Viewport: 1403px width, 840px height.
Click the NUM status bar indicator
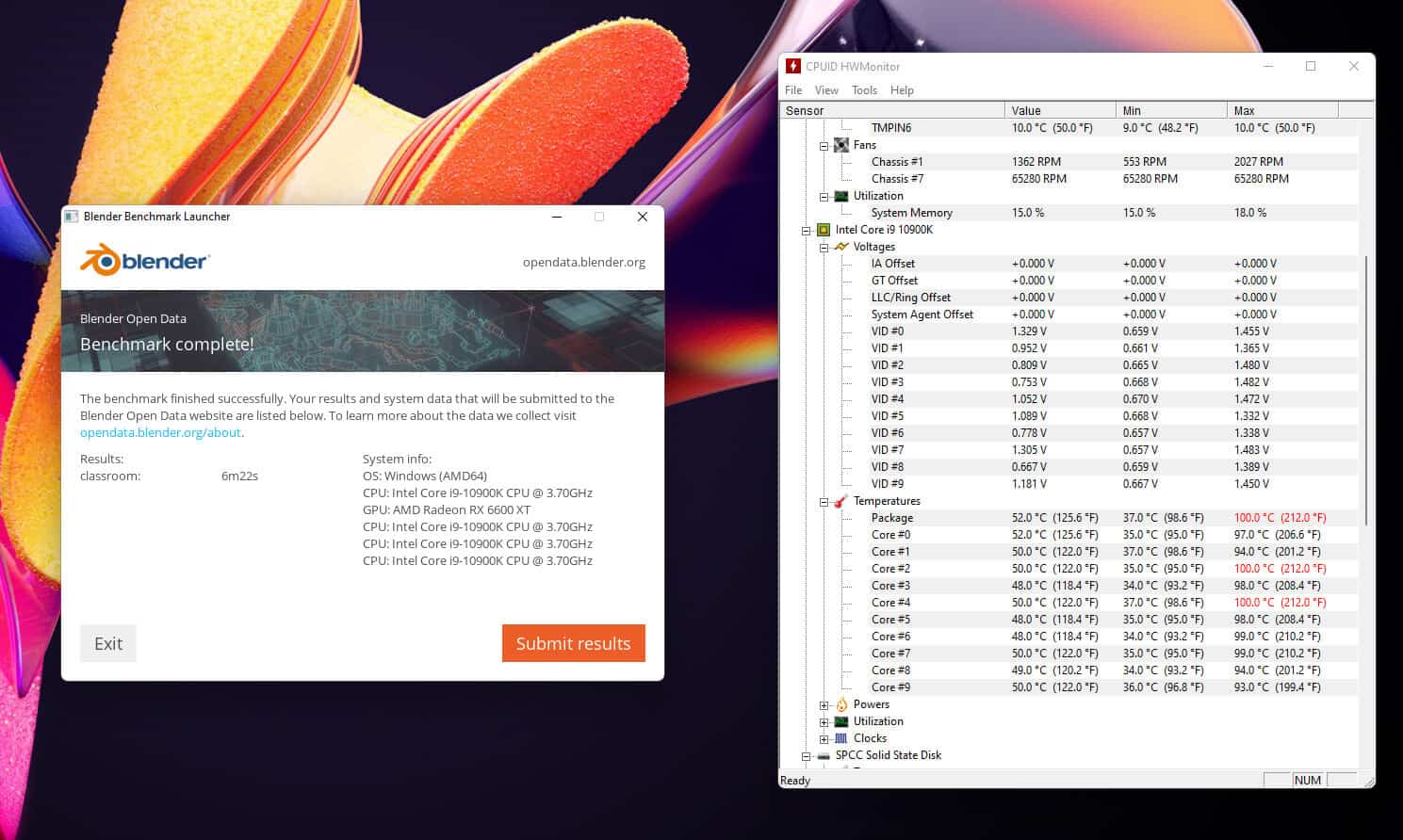click(1307, 780)
